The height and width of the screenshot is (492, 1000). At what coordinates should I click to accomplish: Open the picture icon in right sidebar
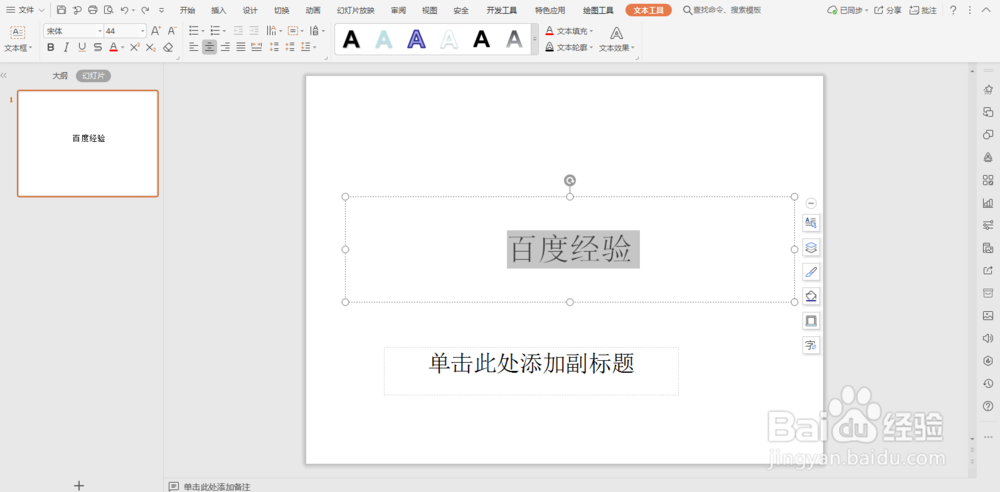(988, 315)
